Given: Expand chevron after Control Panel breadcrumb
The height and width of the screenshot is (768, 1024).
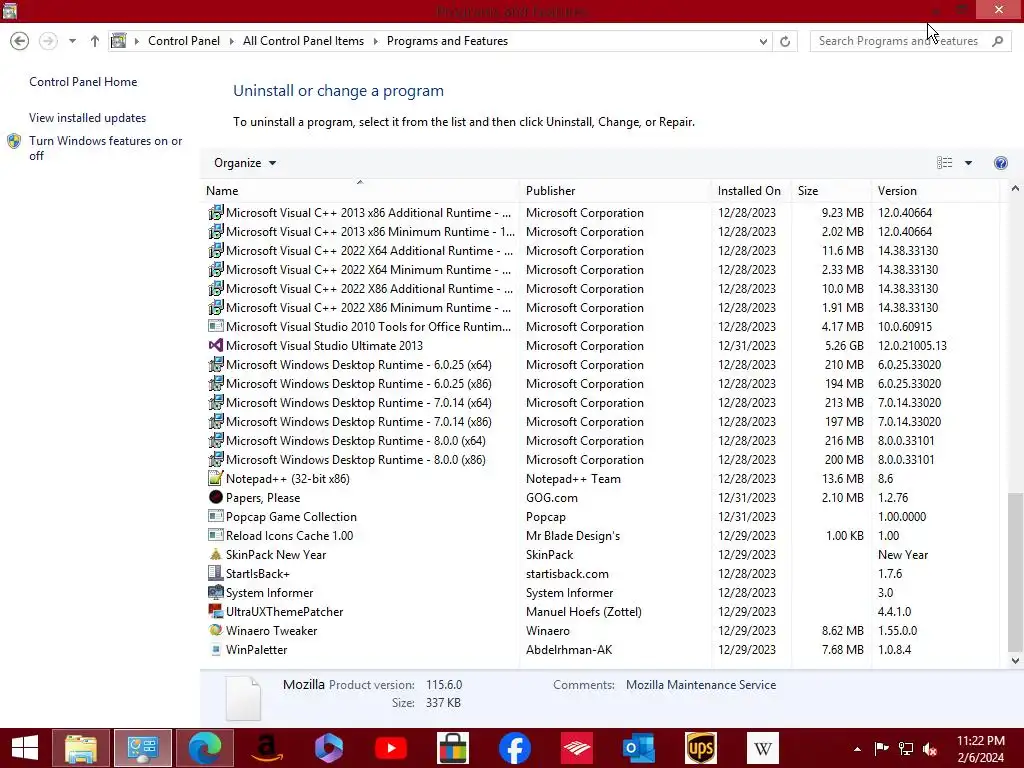Looking at the screenshot, I should pos(232,41).
